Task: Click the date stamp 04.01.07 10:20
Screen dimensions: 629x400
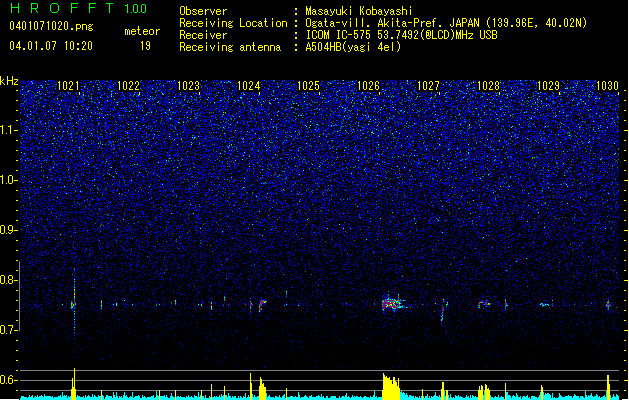Action: click(x=51, y=46)
